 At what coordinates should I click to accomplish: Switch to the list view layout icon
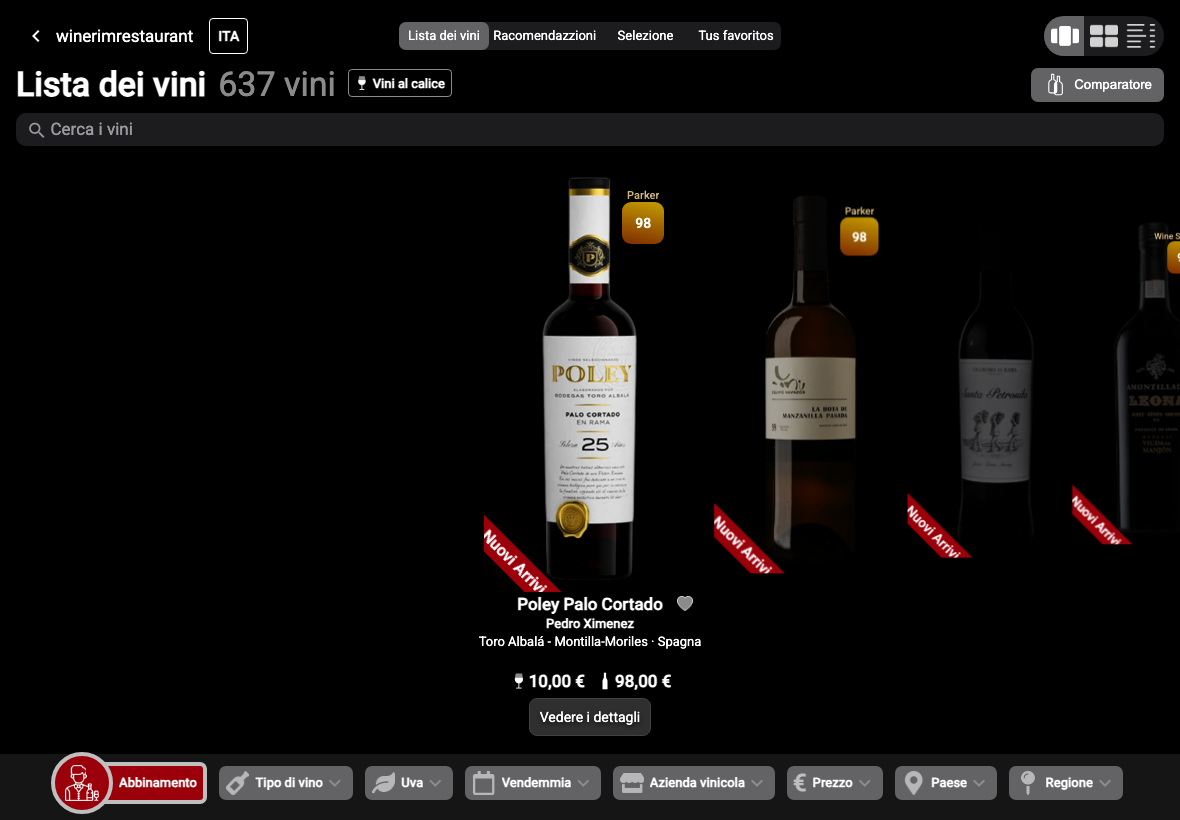(1140, 35)
